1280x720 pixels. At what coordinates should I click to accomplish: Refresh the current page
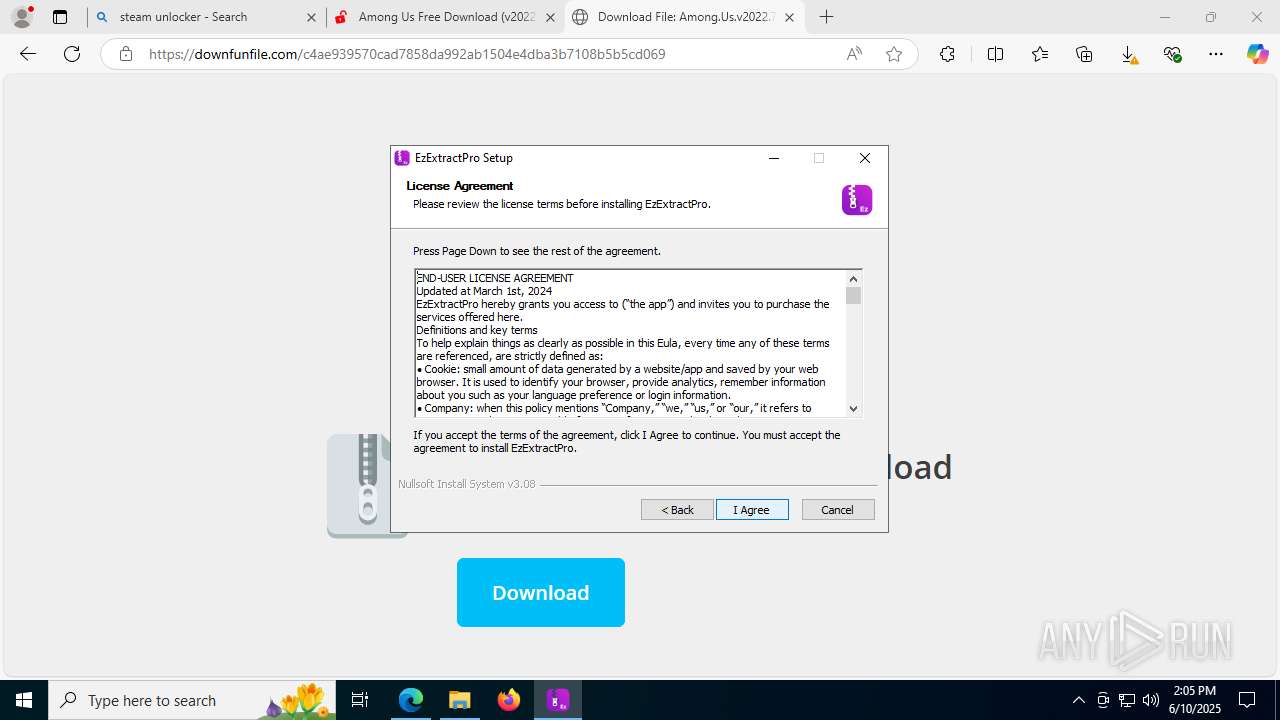pos(72,54)
